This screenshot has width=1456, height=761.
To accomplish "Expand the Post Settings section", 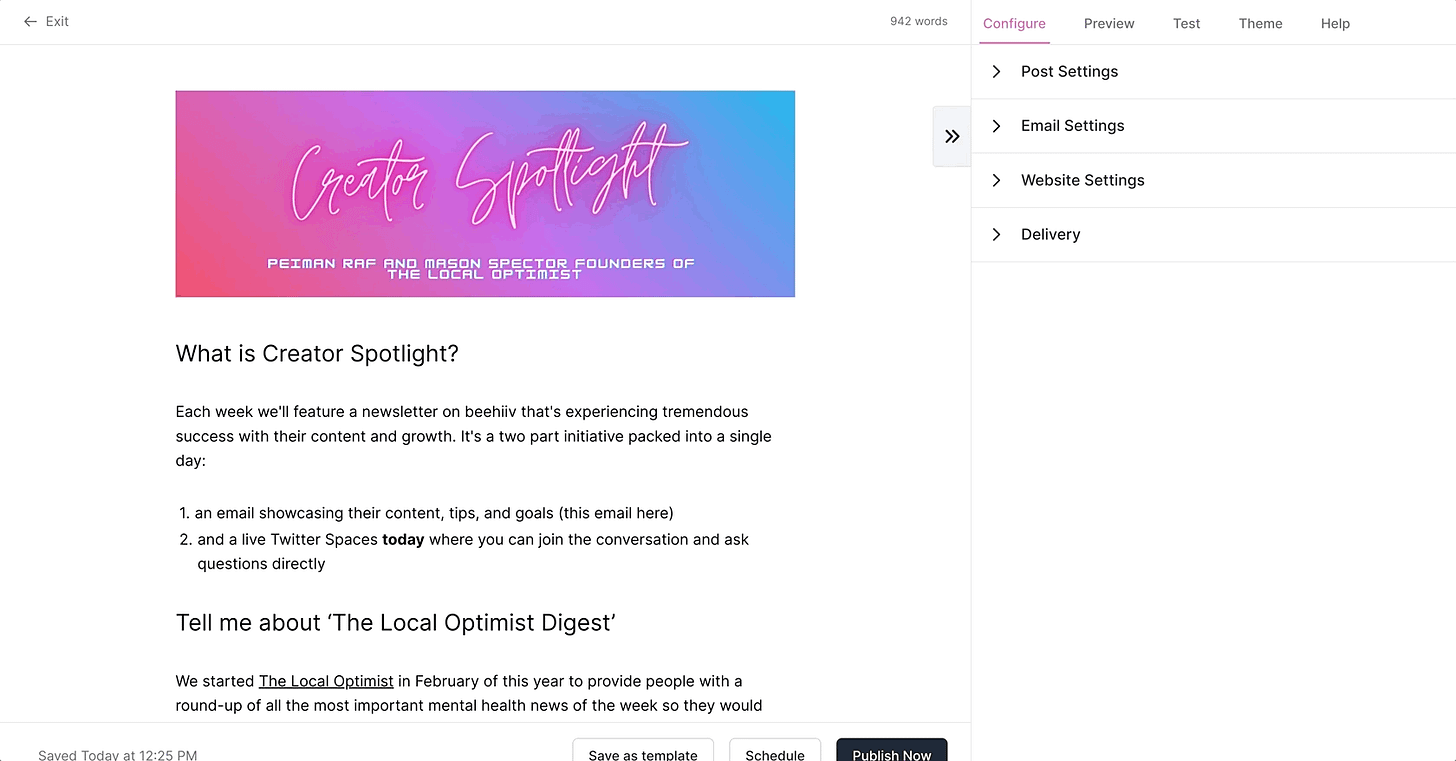I will tap(1213, 72).
